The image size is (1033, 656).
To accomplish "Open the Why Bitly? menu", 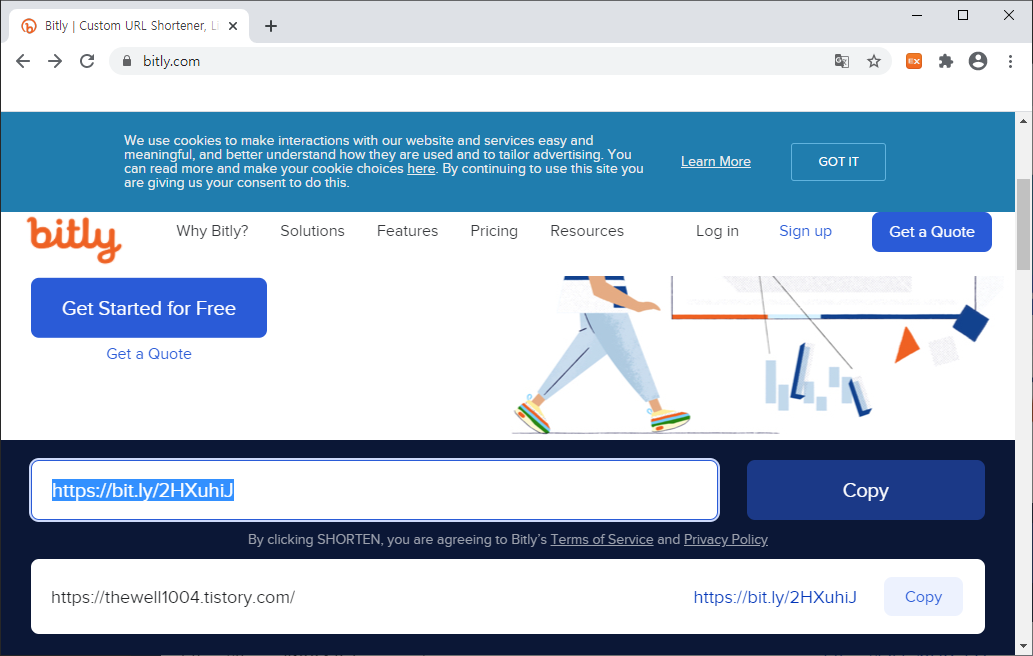I will [x=212, y=231].
